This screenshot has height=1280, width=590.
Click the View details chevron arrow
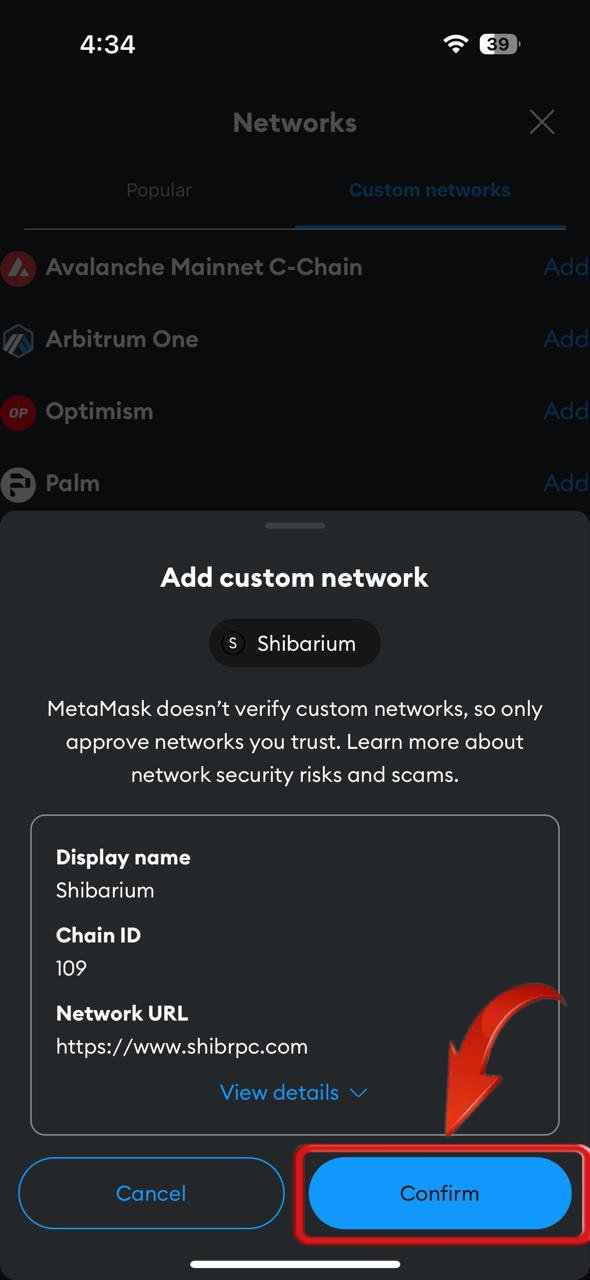pos(359,1093)
